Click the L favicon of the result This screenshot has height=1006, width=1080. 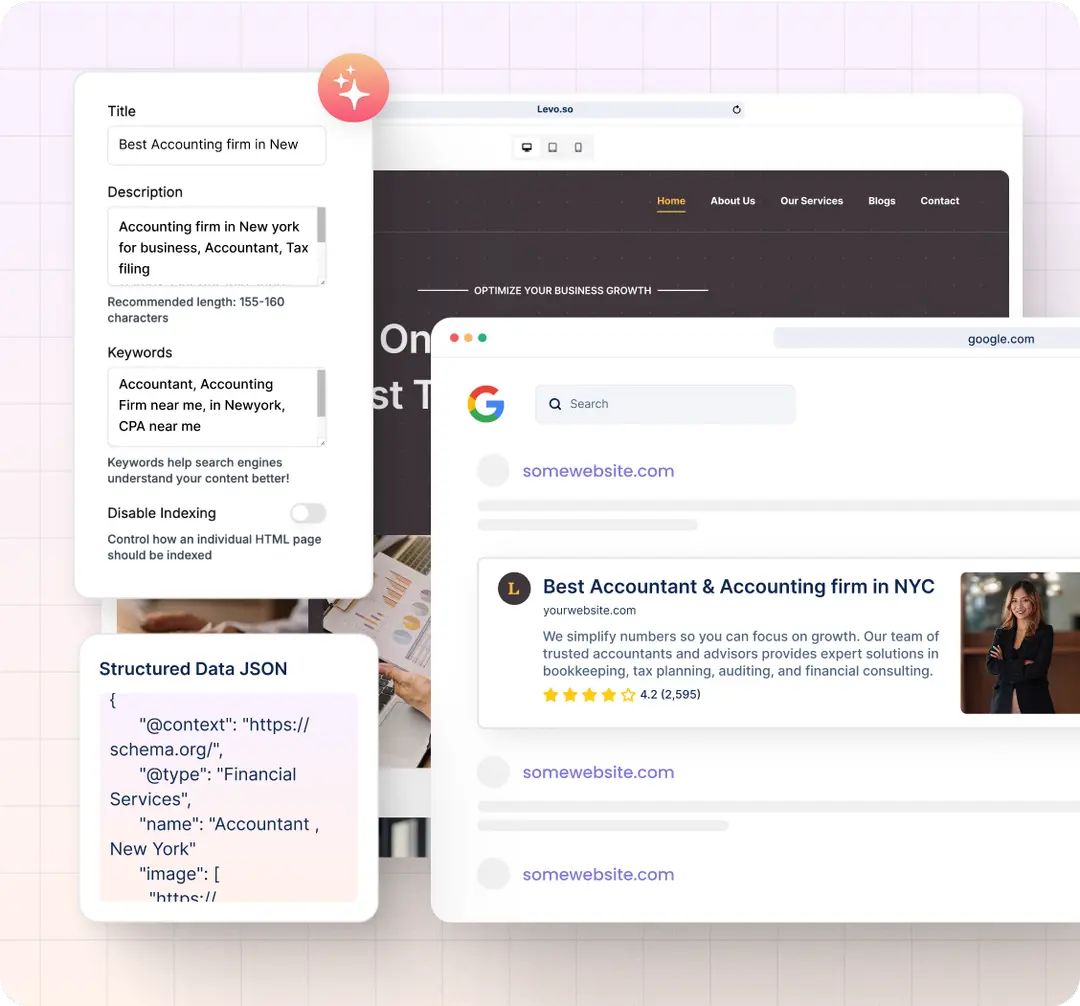pos(514,589)
